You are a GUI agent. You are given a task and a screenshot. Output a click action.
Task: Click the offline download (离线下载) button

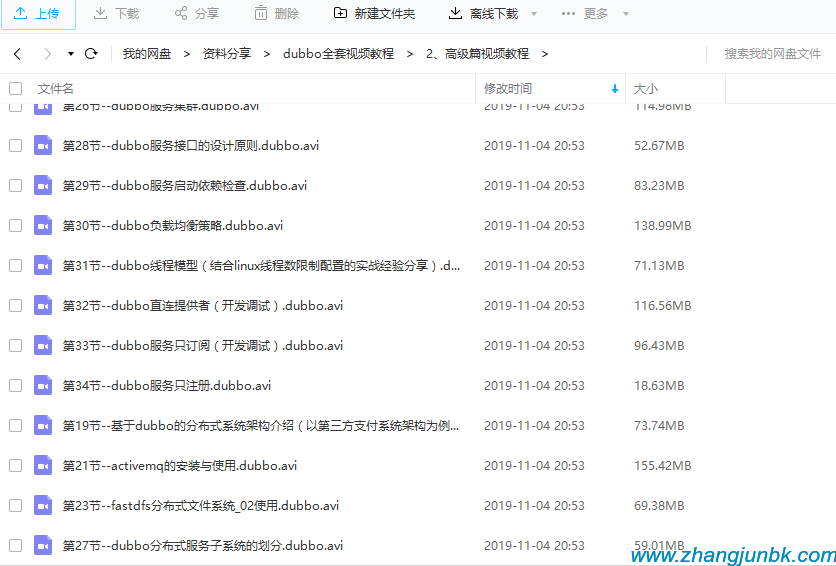(484, 13)
